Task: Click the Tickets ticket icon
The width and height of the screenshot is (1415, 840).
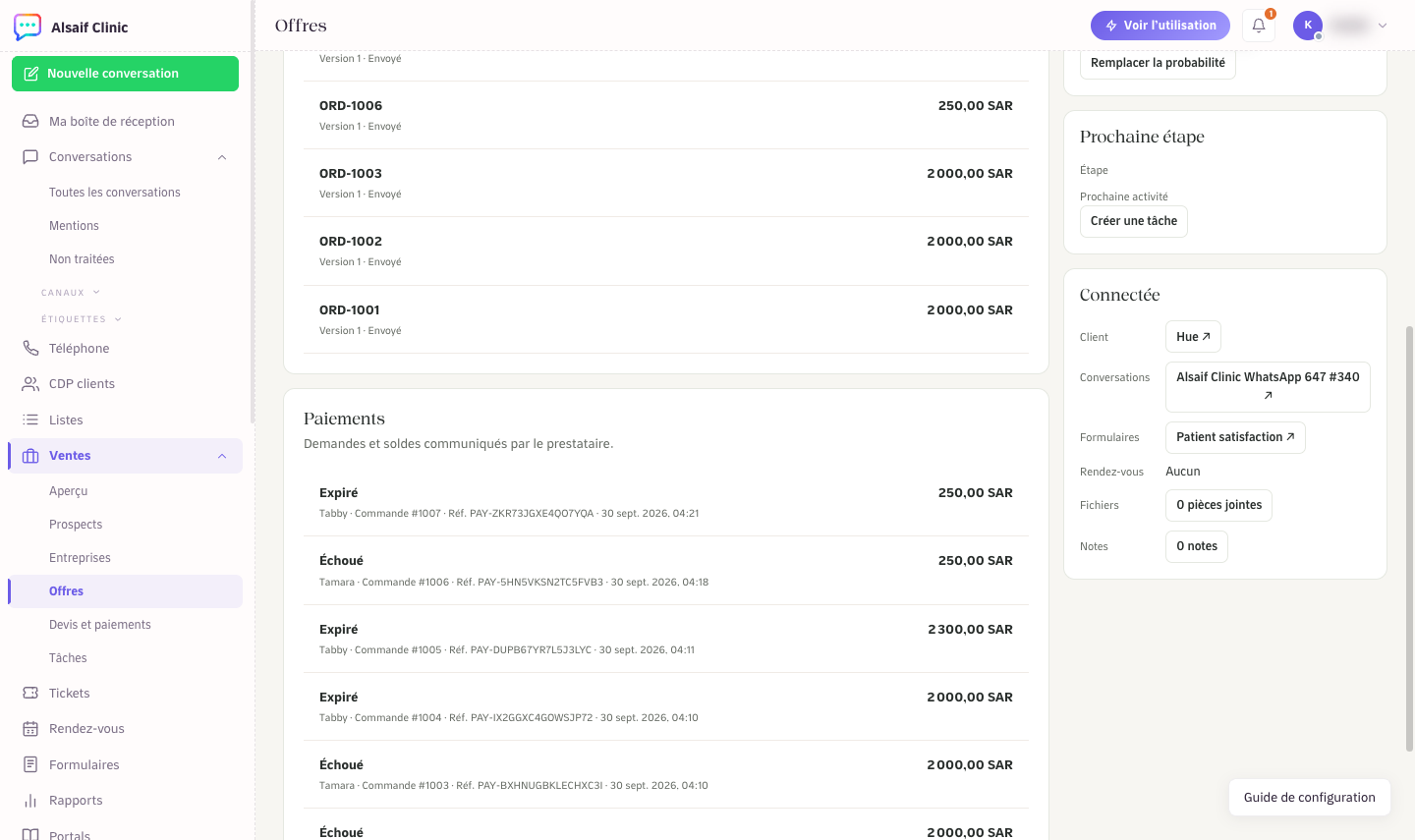Action: tap(30, 694)
